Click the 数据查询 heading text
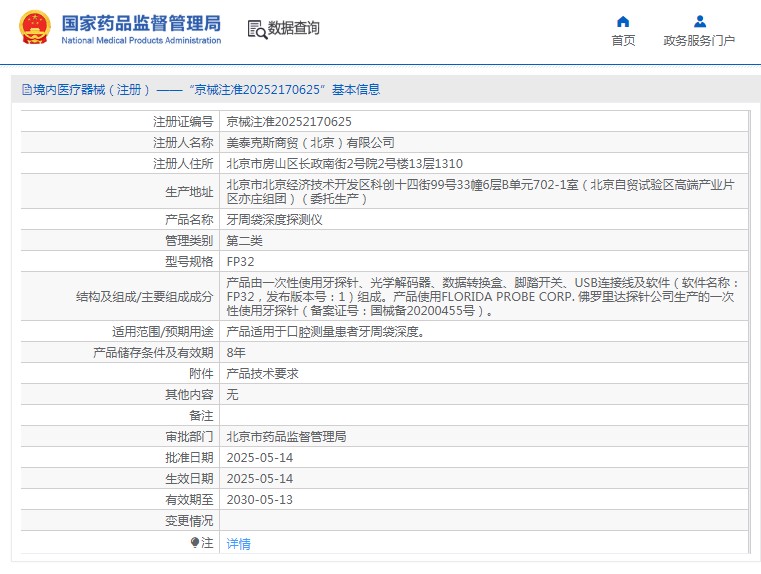 (x=294, y=28)
